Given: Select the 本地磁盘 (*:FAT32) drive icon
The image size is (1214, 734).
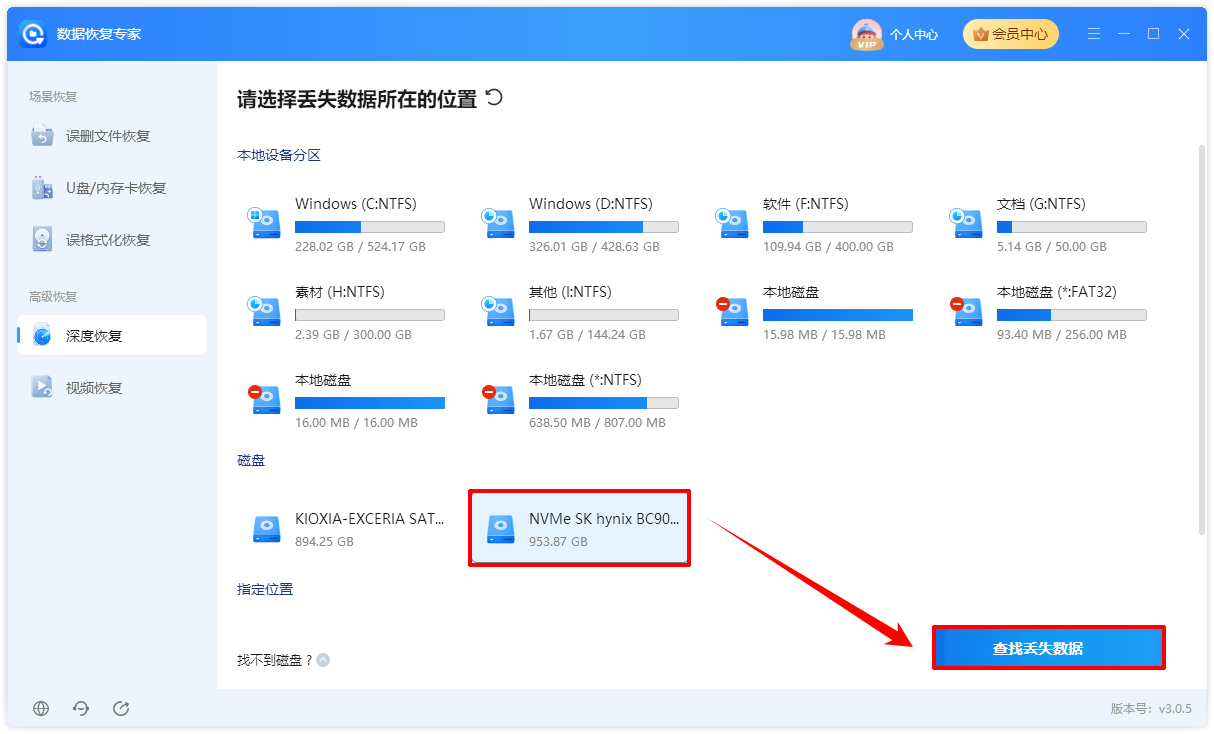Looking at the screenshot, I should (967, 311).
